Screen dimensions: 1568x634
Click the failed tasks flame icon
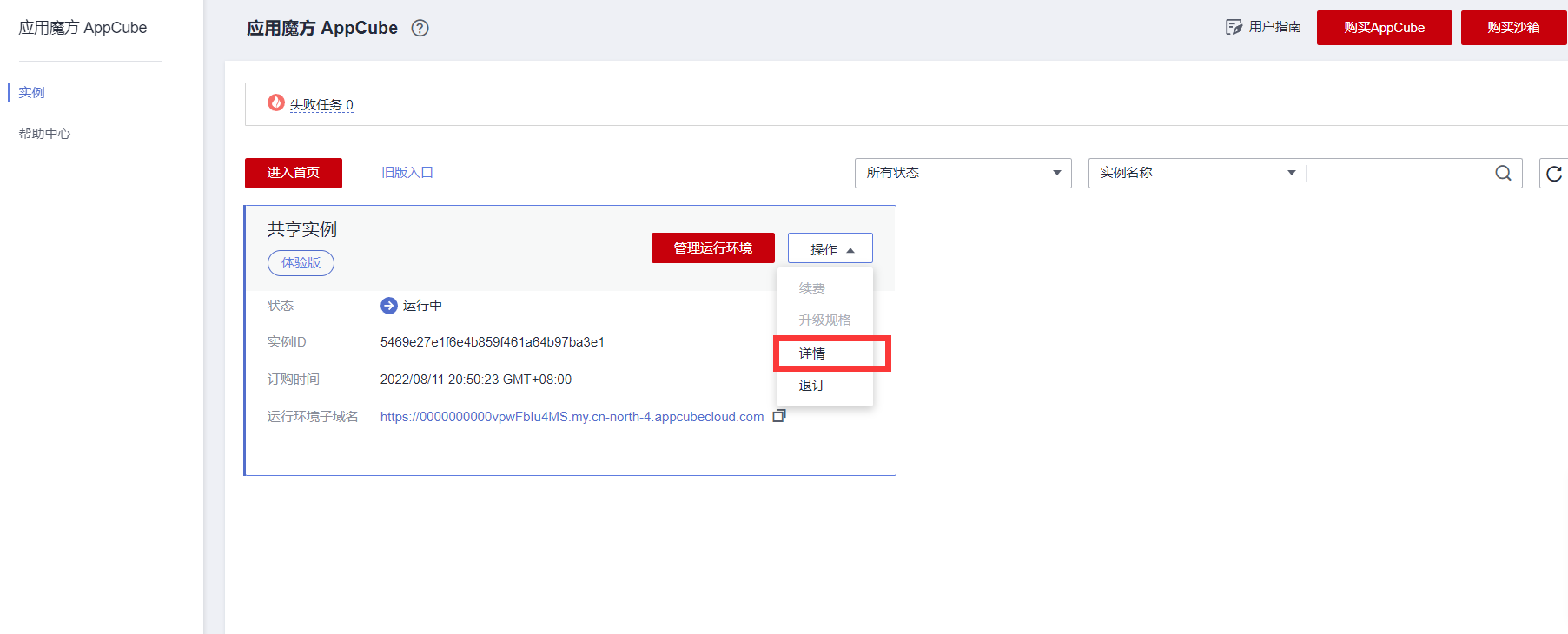[276, 102]
